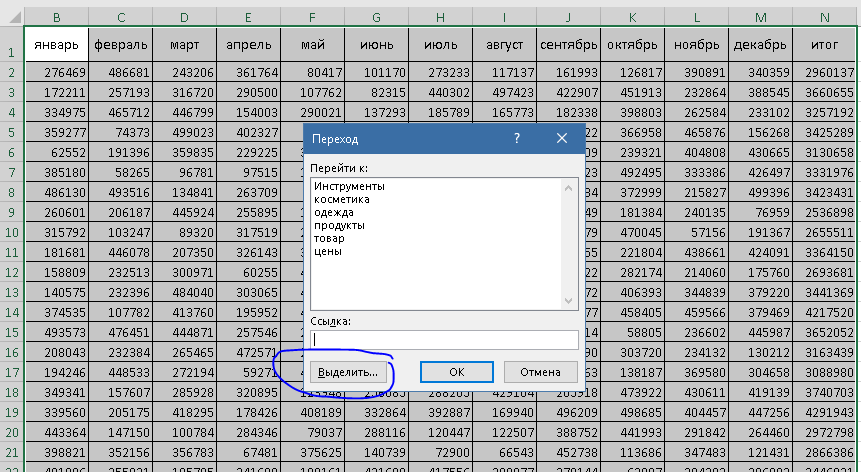
Task: Choose 'товар' from the list
Action: [x=328, y=238]
